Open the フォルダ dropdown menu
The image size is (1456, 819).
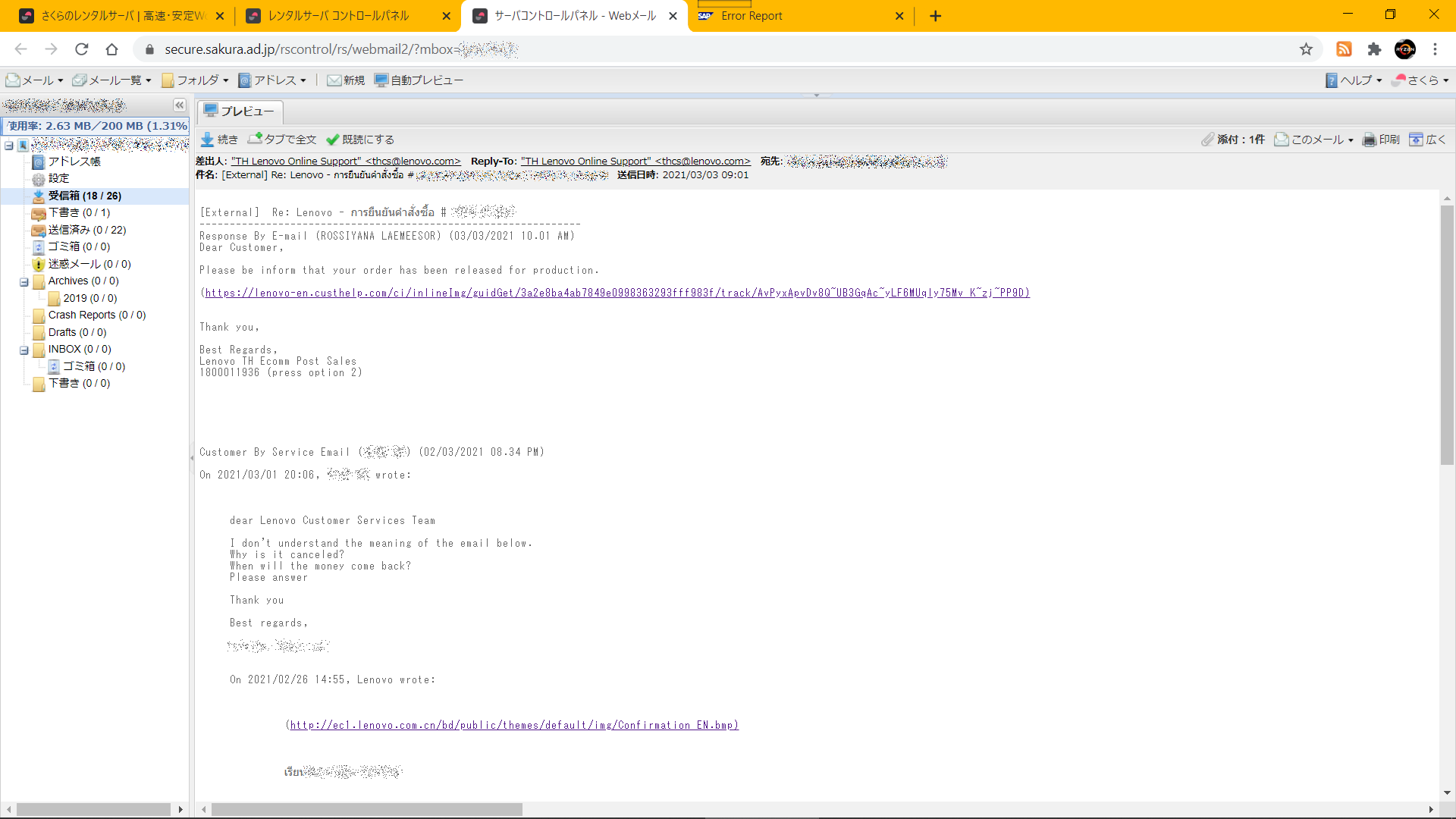point(195,80)
